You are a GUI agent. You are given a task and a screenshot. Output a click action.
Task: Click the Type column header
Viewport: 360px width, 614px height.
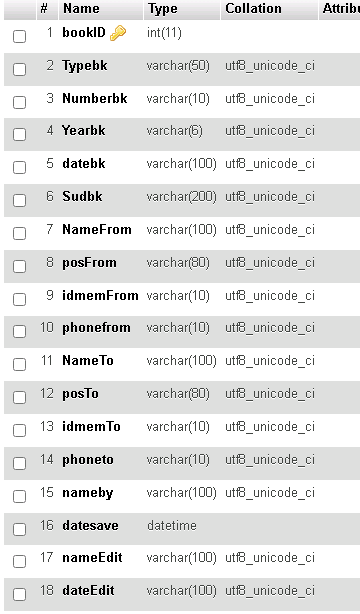click(163, 8)
